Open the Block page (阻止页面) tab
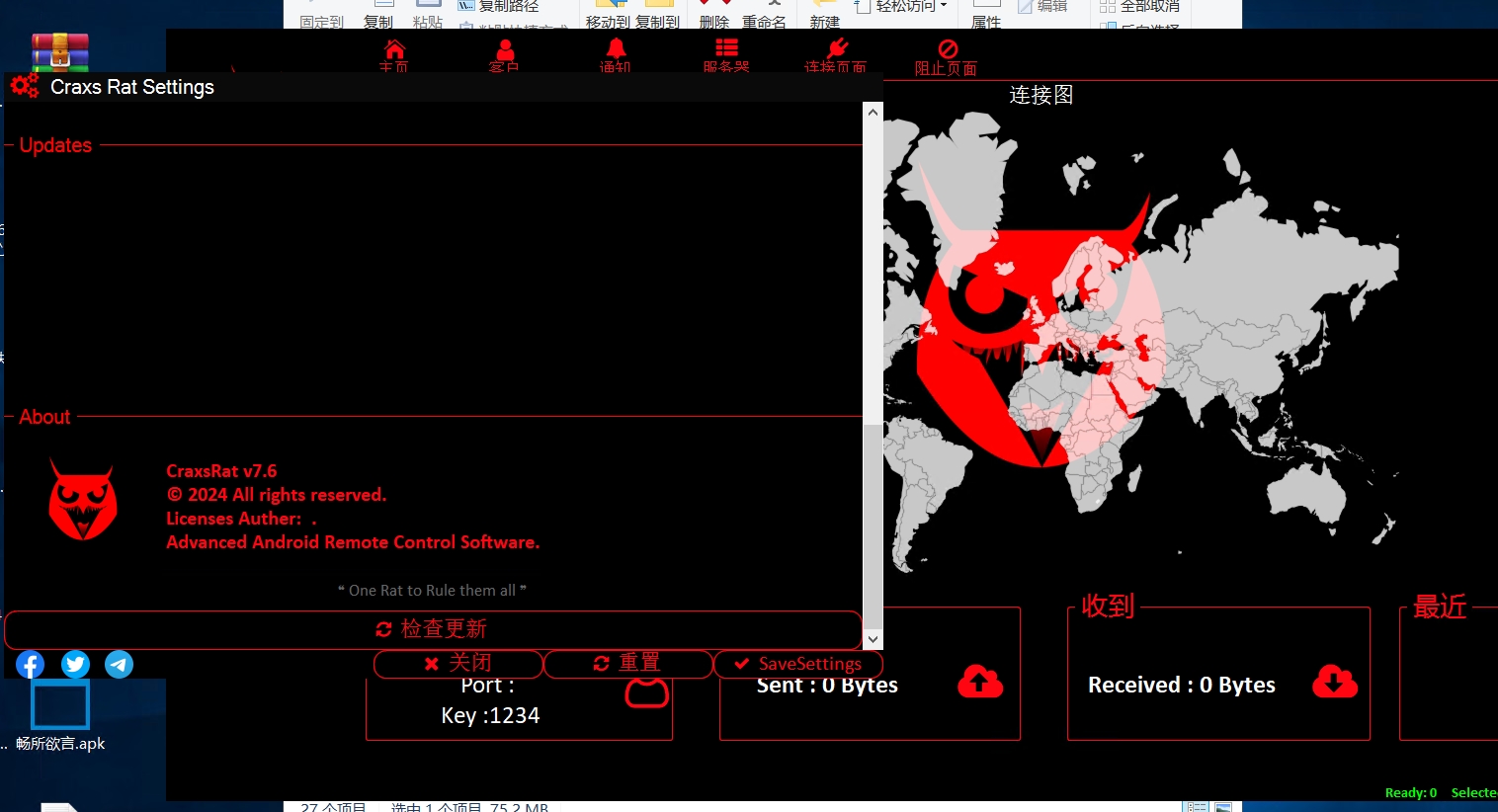This screenshot has height=812, width=1498. [947, 58]
